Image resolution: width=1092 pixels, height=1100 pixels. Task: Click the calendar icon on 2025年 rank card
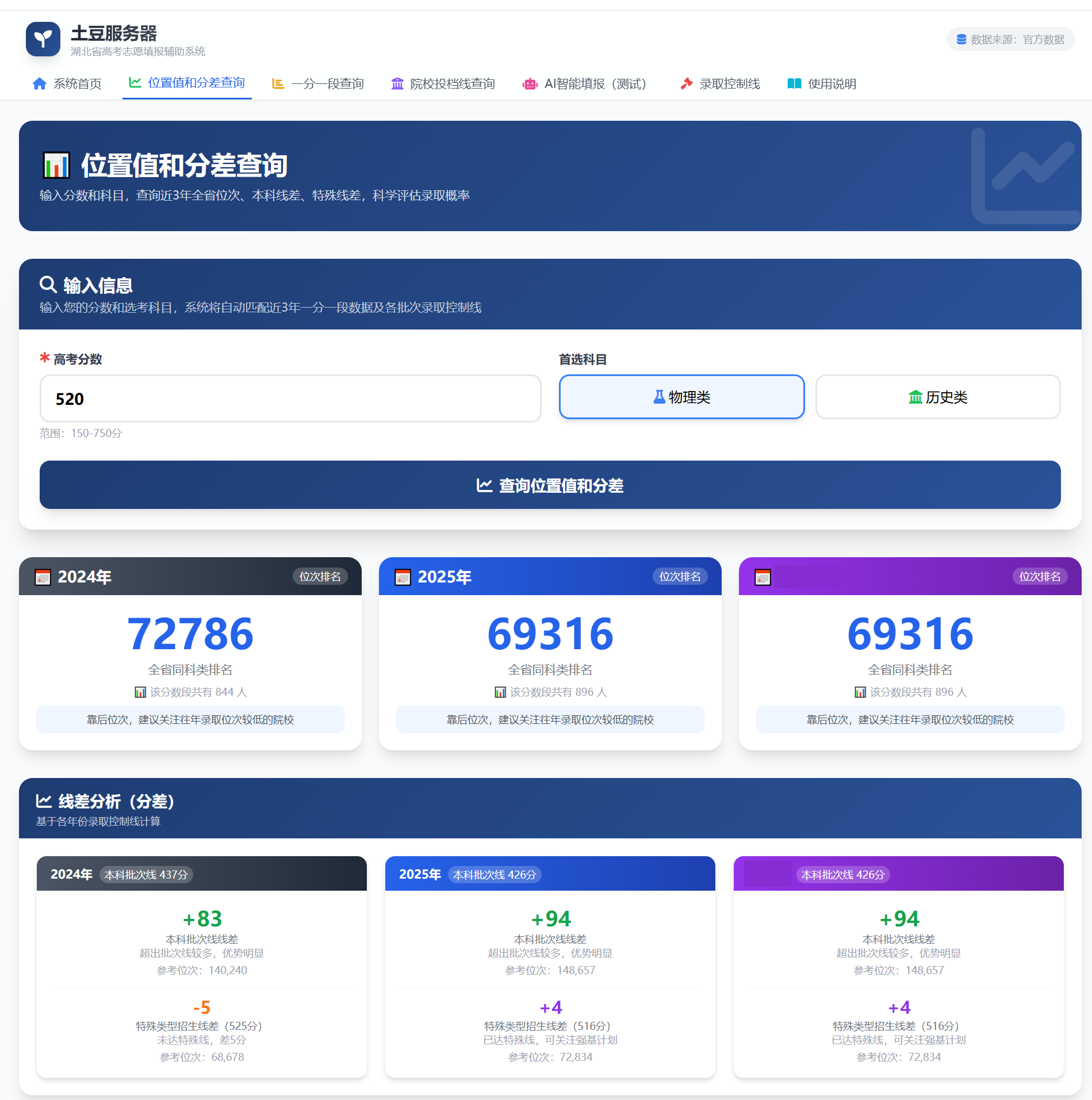(x=403, y=577)
